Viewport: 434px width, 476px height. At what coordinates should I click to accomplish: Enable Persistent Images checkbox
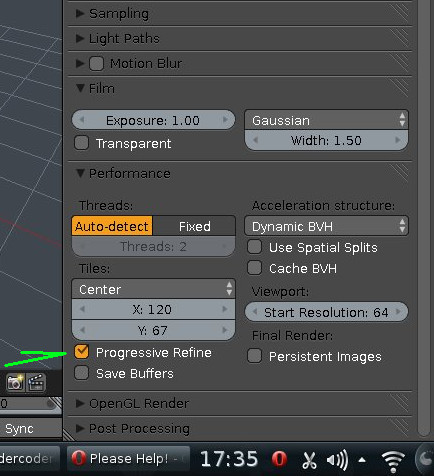(x=254, y=356)
